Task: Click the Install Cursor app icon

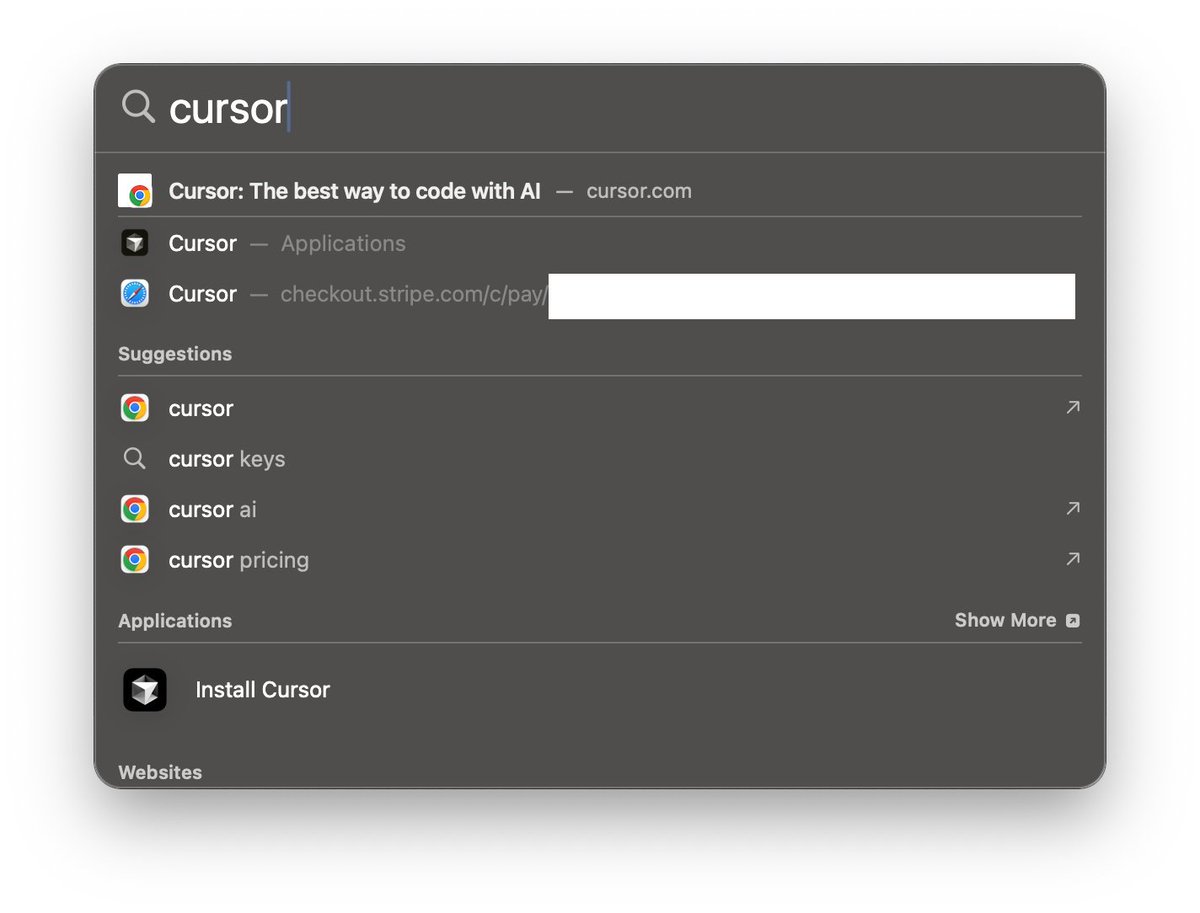Action: (x=145, y=690)
